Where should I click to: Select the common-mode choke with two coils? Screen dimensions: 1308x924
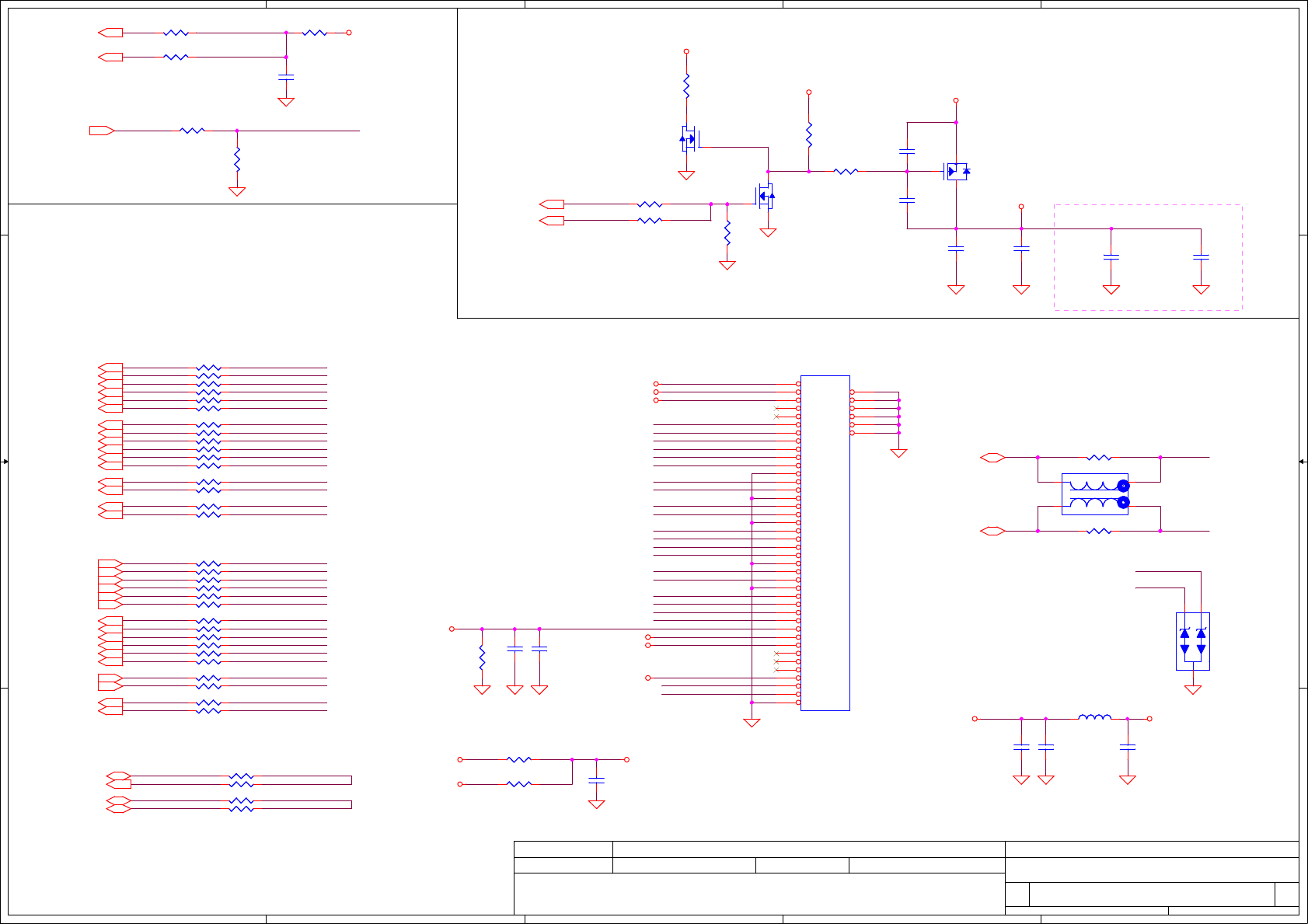click(1095, 494)
